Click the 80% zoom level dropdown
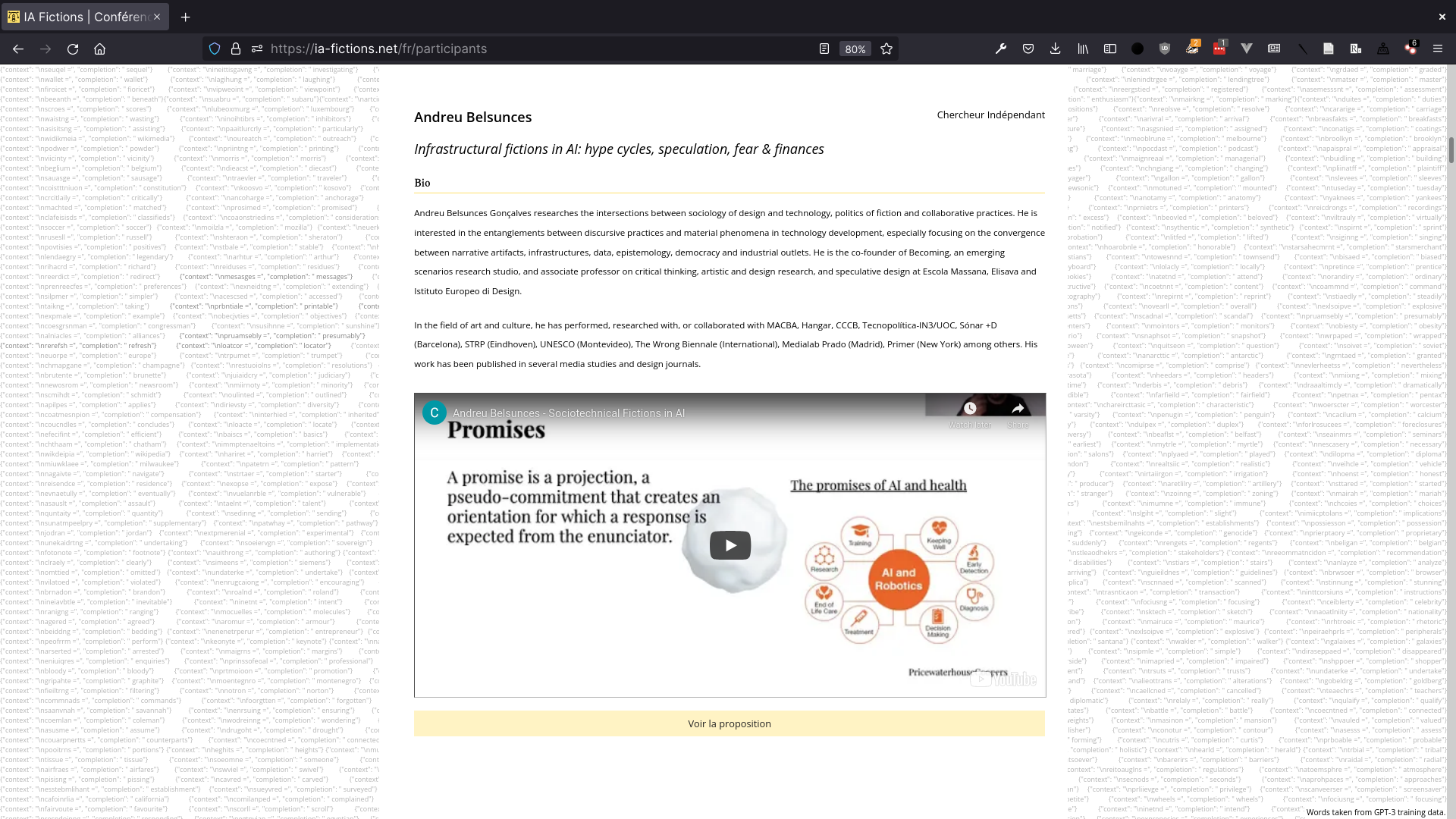Screen dimensions: 1456x819 pyautogui.click(x=855, y=48)
